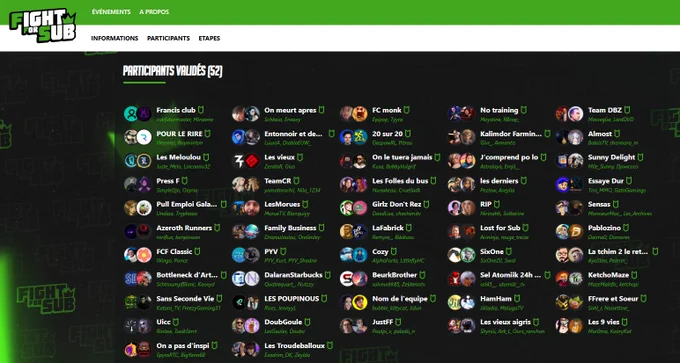The image size is (680, 363).
Task: Click avatars beside Francis club
Action: (137, 114)
